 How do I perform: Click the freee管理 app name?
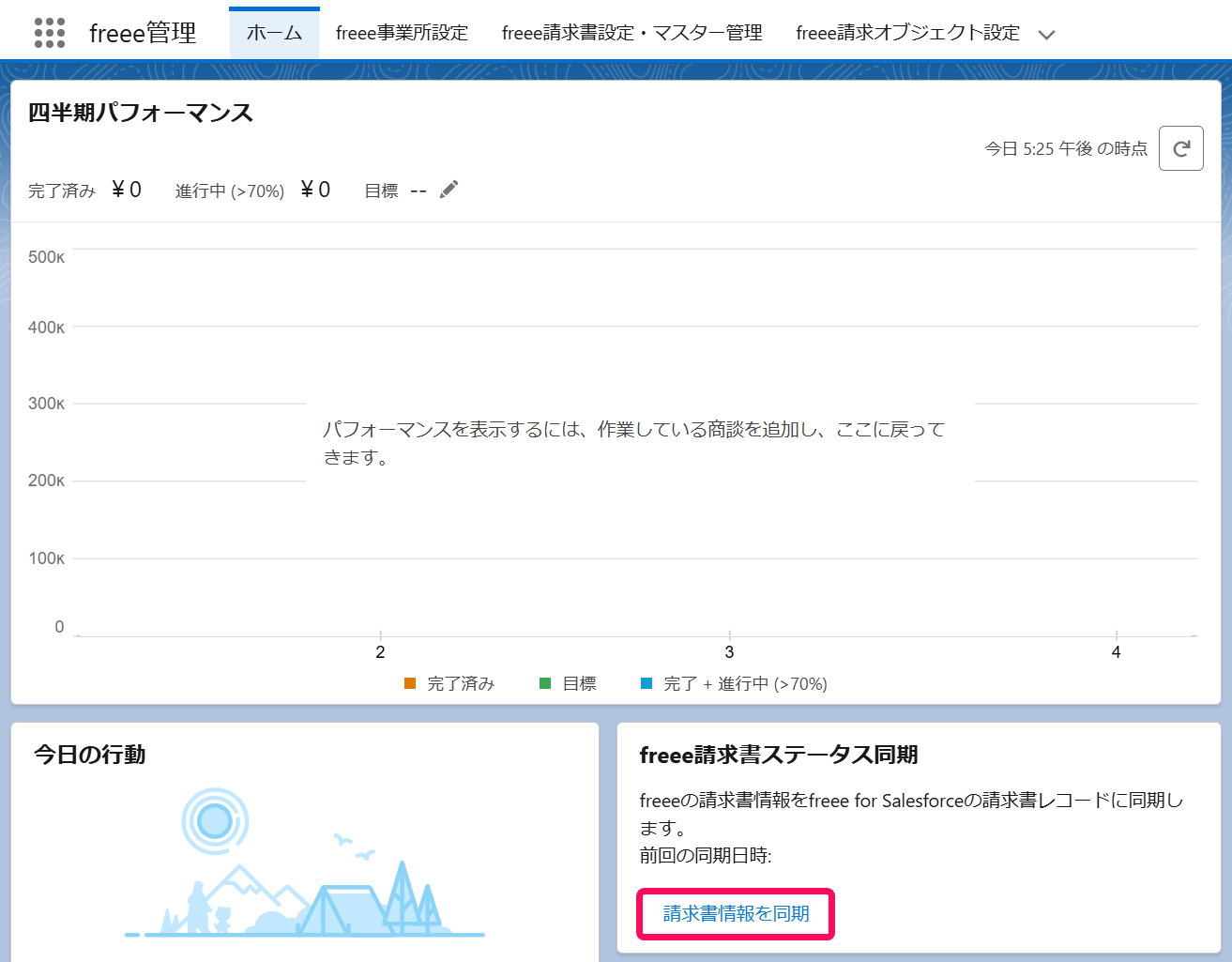143,33
